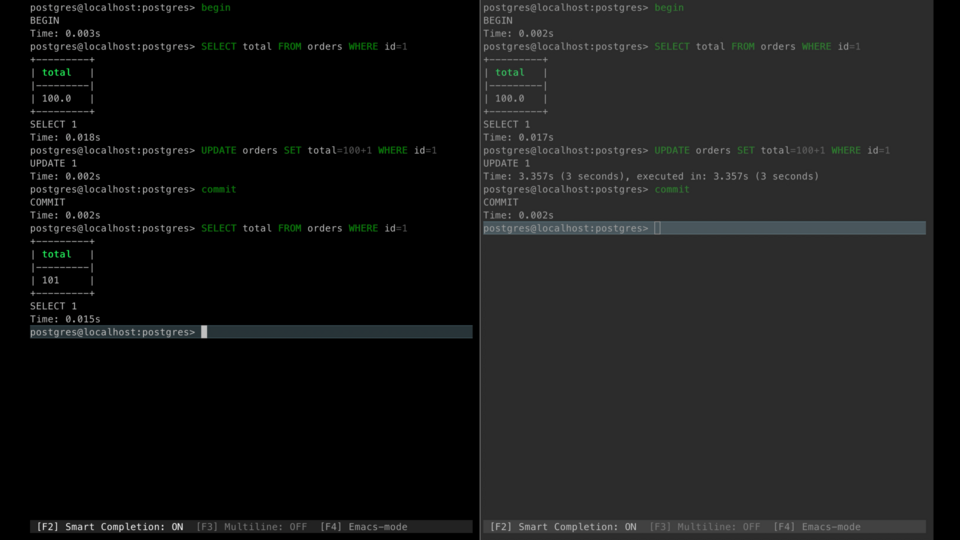Click 'Time: 0.015s' in left terminal
The width and height of the screenshot is (960, 540).
pos(65,319)
